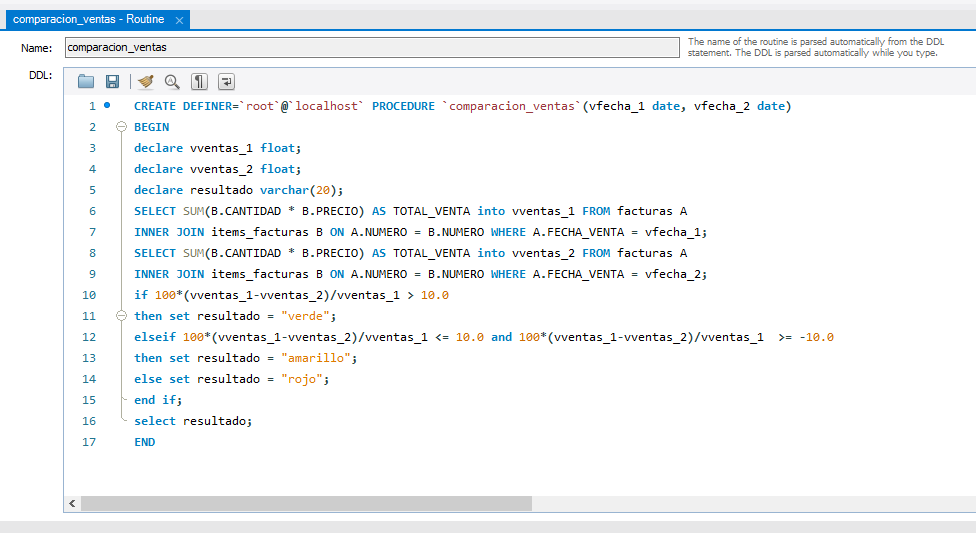This screenshot has height=533, width=976.
Task: Click PROCEDURE keyword on line 1
Action: (x=403, y=106)
